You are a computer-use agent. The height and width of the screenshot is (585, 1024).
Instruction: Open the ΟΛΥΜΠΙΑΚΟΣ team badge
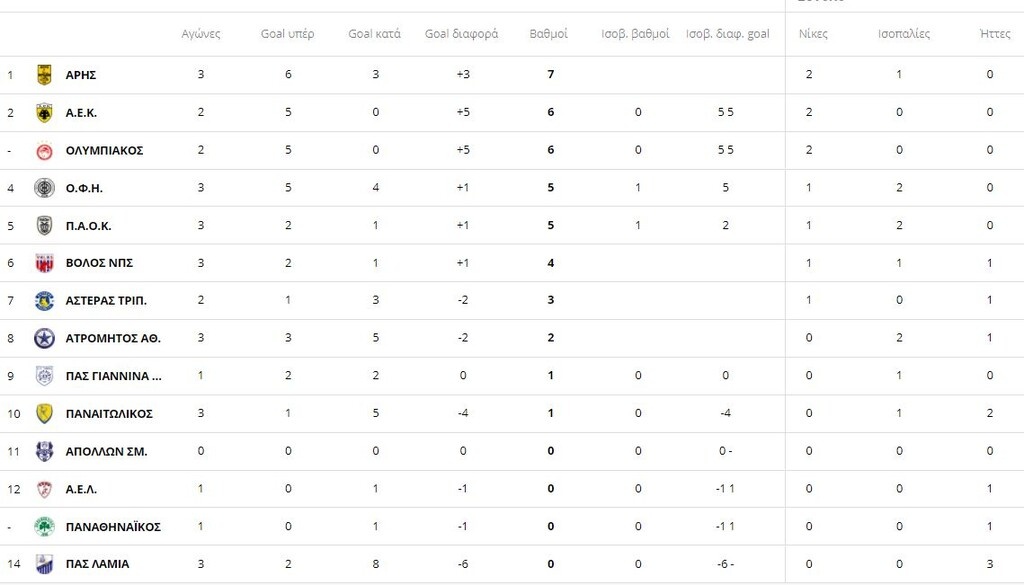coord(44,151)
